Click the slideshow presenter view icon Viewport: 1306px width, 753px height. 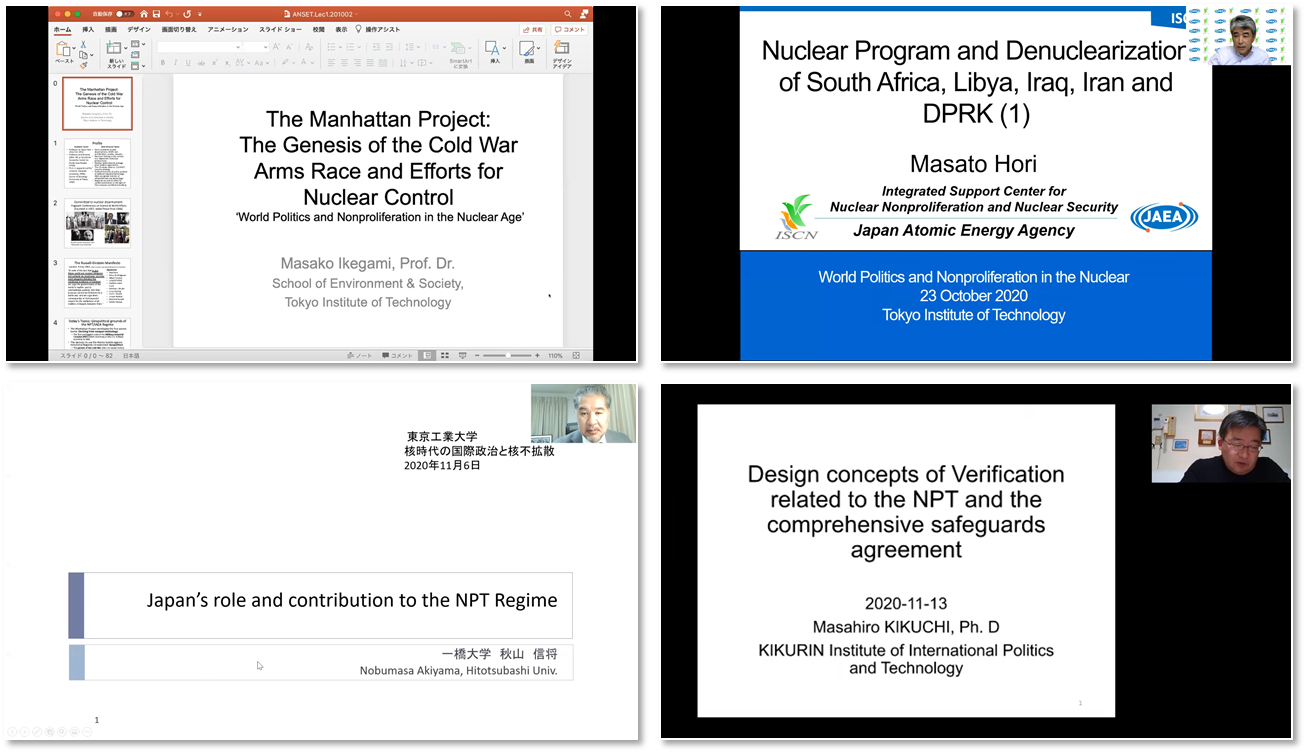(x=462, y=355)
